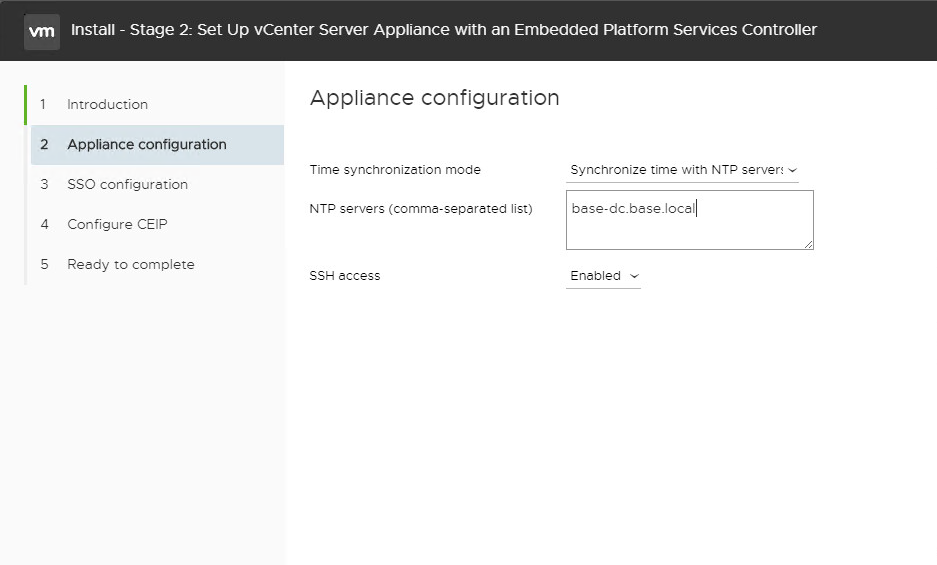Click step number 1 in the wizard sidebar
Viewport: 937px width, 565px height.
click(44, 104)
